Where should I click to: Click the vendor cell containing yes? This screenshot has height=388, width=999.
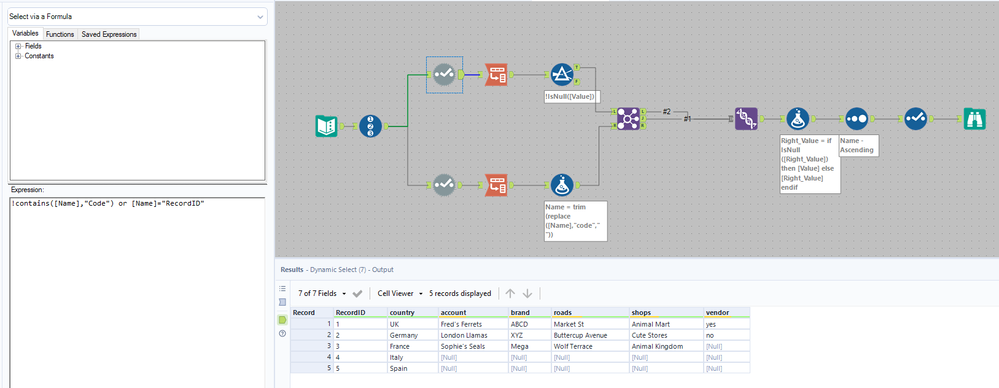pos(727,324)
